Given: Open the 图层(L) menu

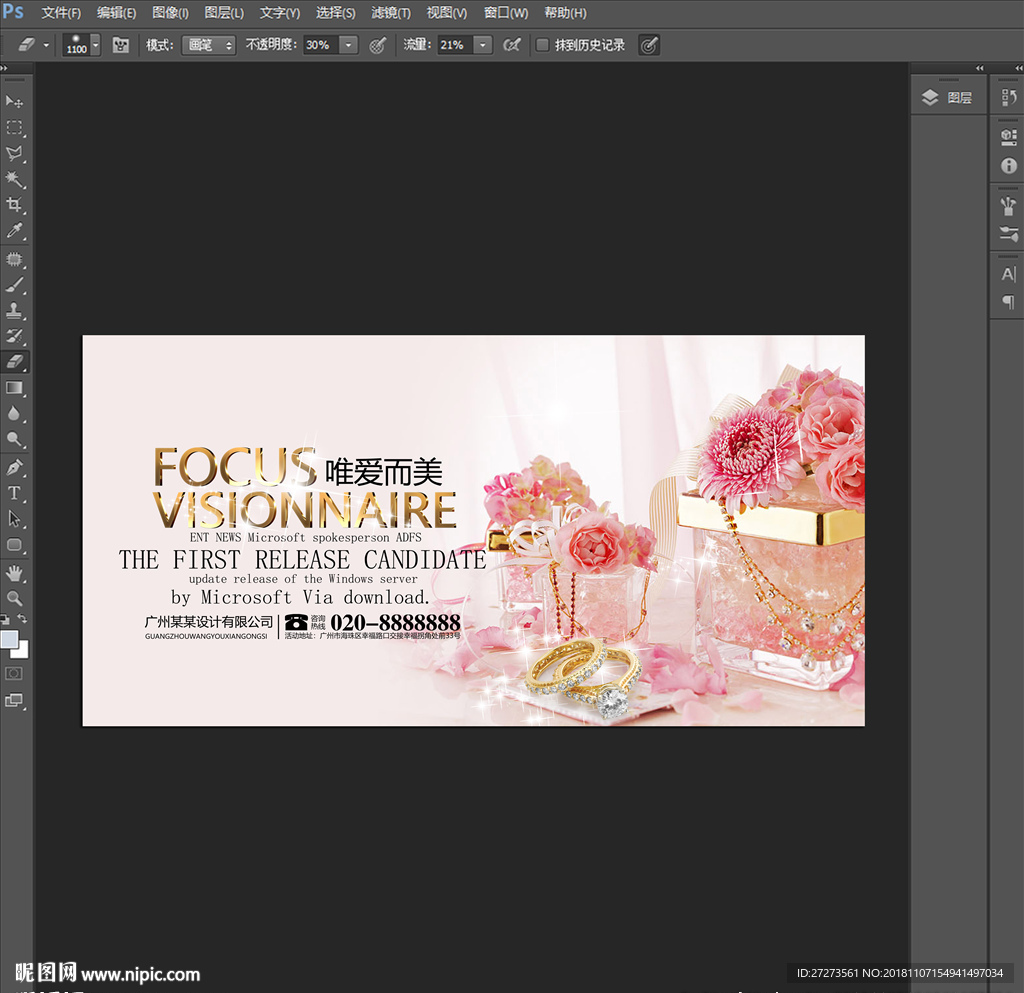Looking at the screenshot, I should tap(224, 13).
